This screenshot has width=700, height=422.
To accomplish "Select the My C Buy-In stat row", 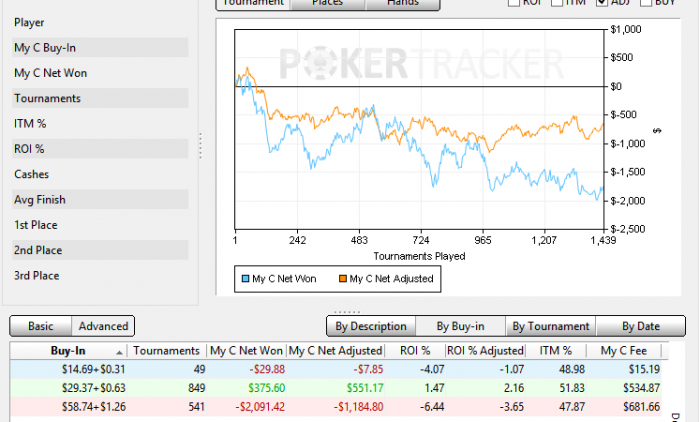I will tap(100, 47).
